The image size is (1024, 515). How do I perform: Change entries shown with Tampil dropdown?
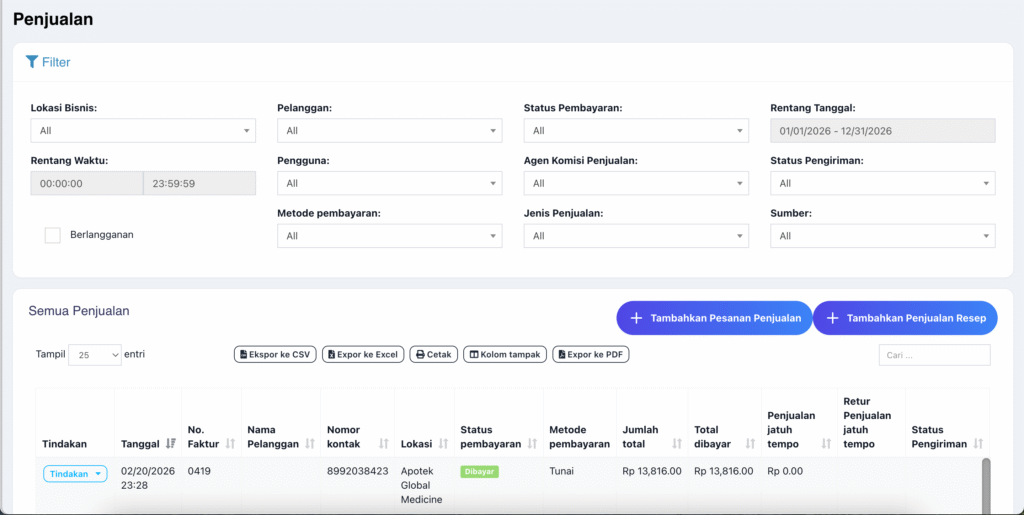tap(94, 355)
